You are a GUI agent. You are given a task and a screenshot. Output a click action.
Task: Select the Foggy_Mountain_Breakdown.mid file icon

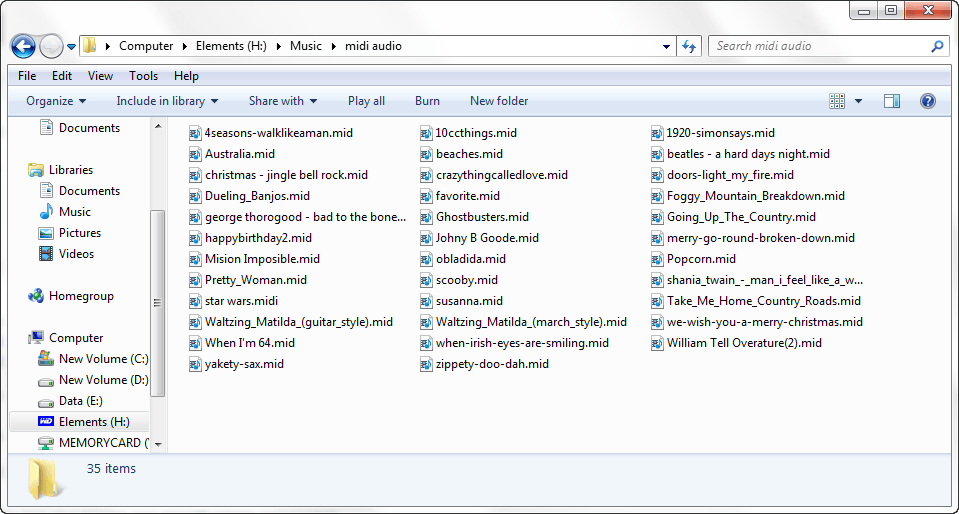657,196
